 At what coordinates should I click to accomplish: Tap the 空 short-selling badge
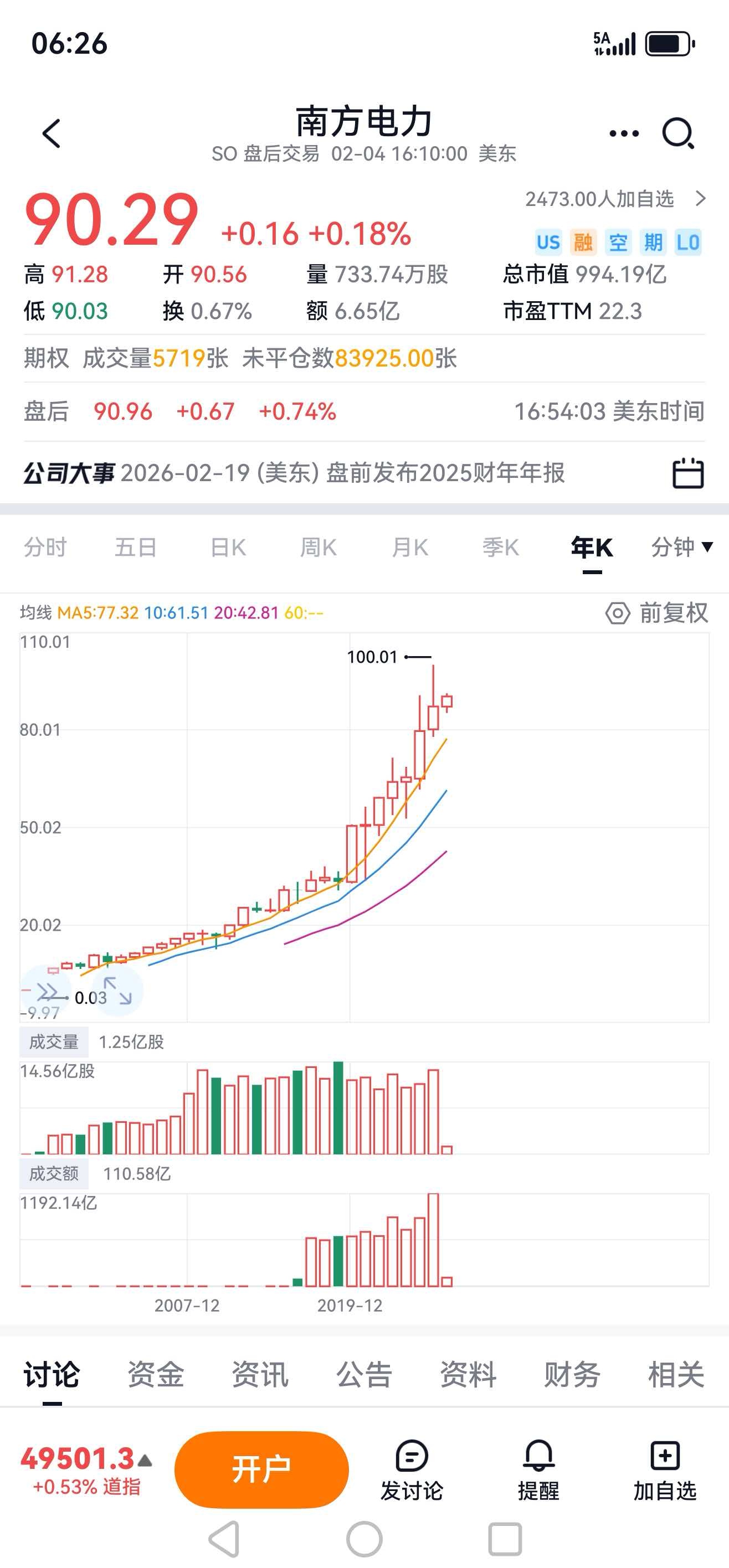tap(618, 243)
